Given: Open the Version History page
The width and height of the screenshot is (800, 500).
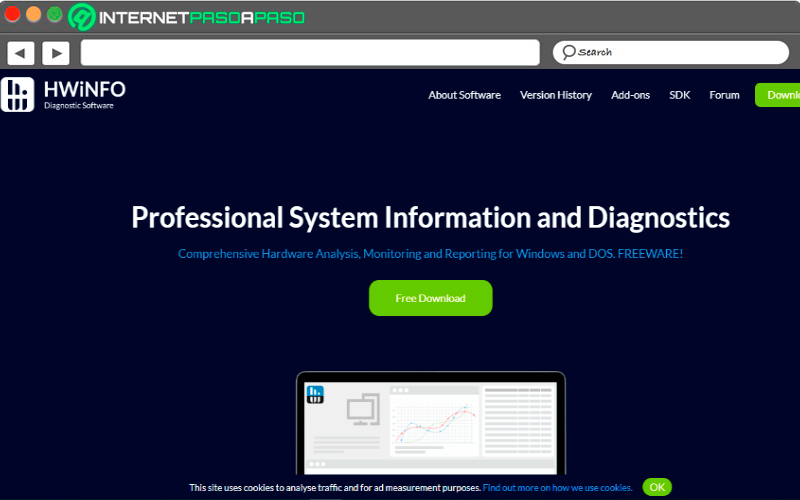Looking at the screenshot, I should pos(556,95).
